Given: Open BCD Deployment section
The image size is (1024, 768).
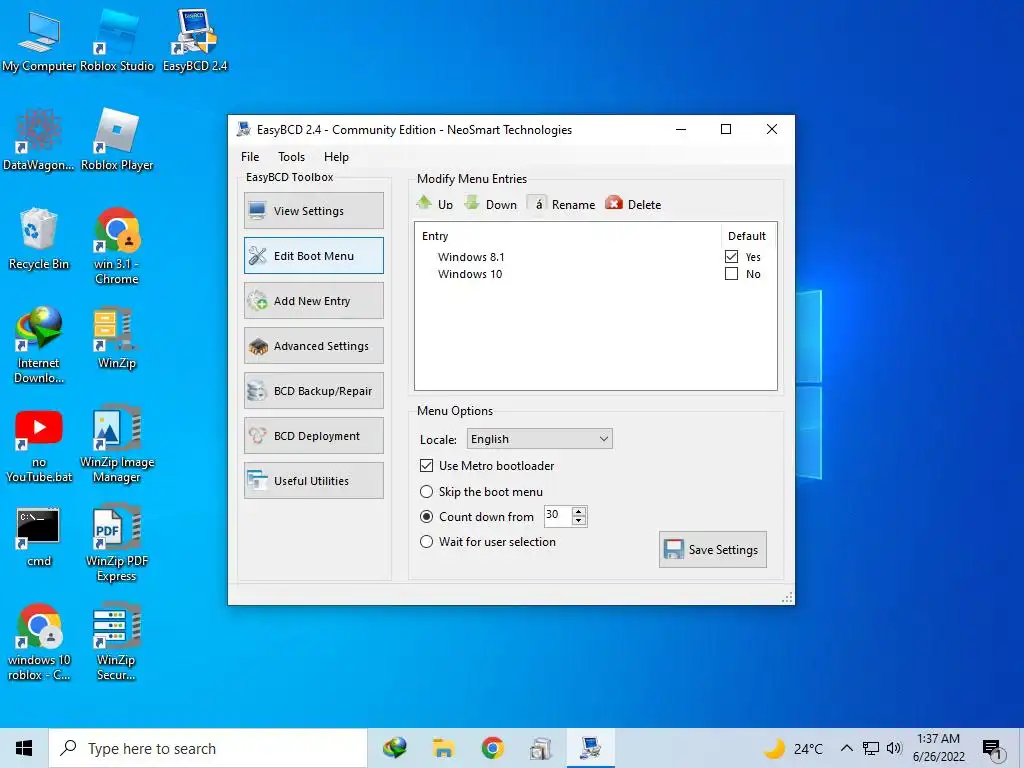Looking at the screenshot, I should (x=314, y=436).
